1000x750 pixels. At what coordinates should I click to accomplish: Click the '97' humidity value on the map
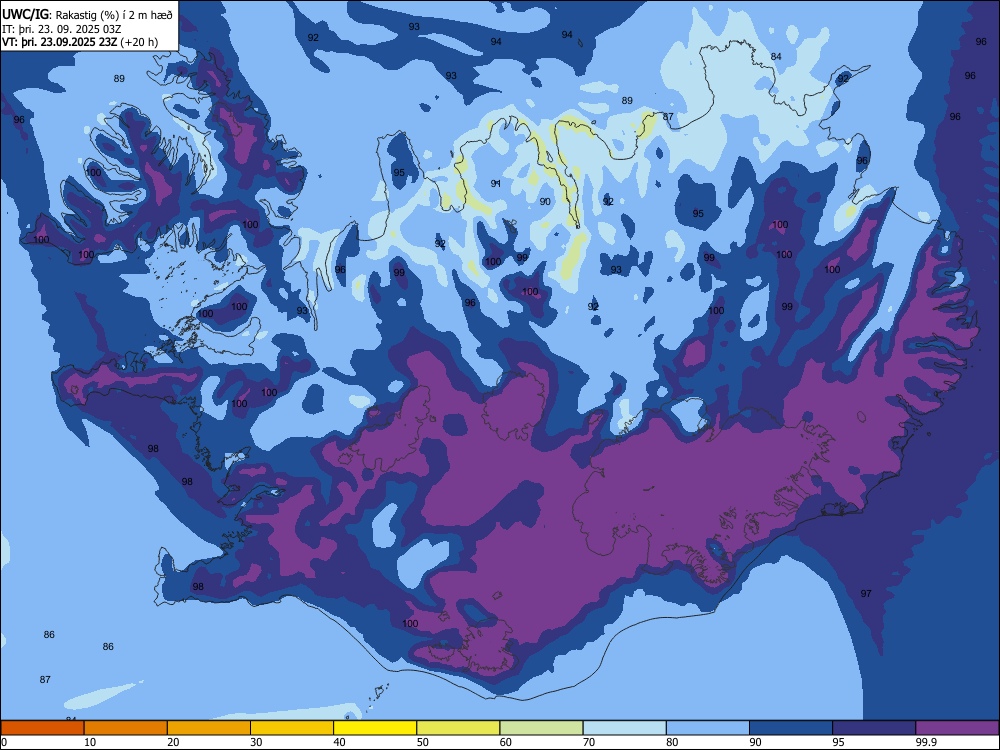coord(865,593)
